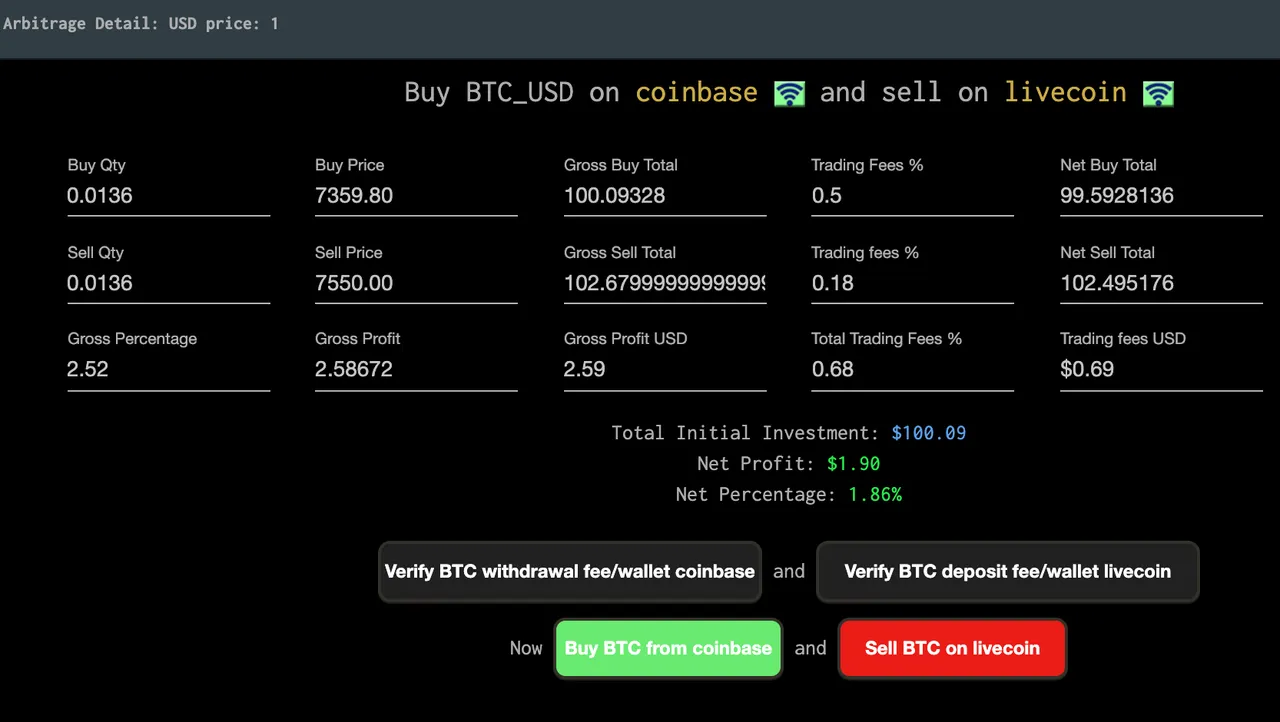Edit the Buy Price field value 7359.80
The height and width of the screenshot is (722, 1280).
click(x=416, y=196)
